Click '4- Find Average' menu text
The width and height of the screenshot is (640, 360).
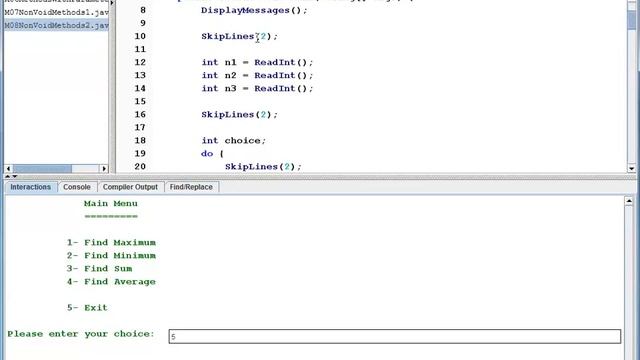(x=111, y=282)
